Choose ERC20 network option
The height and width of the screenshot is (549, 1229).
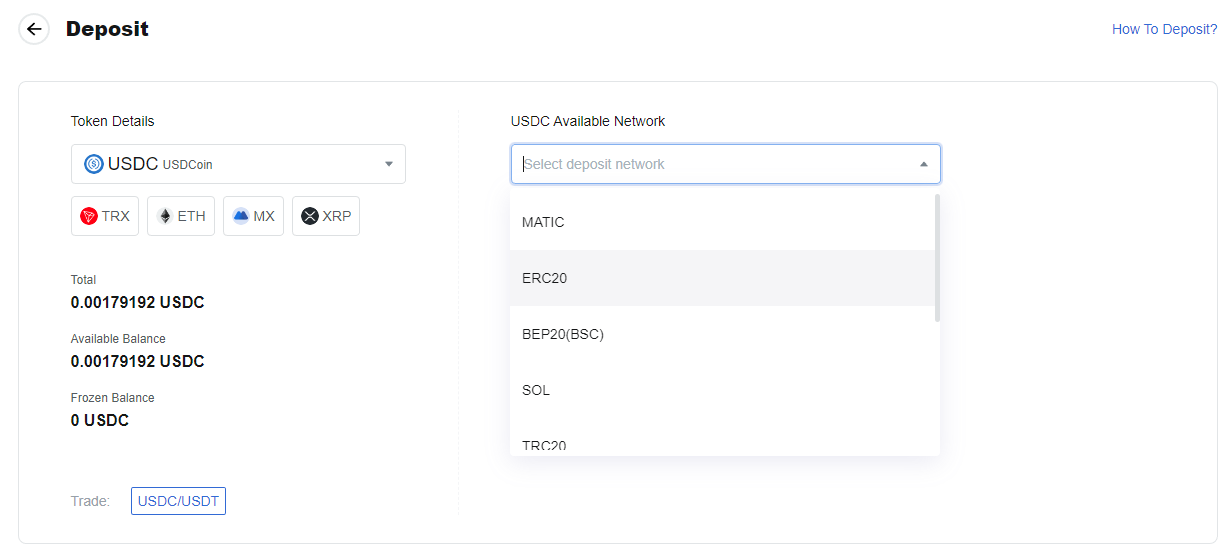click(x=722, y=278)
